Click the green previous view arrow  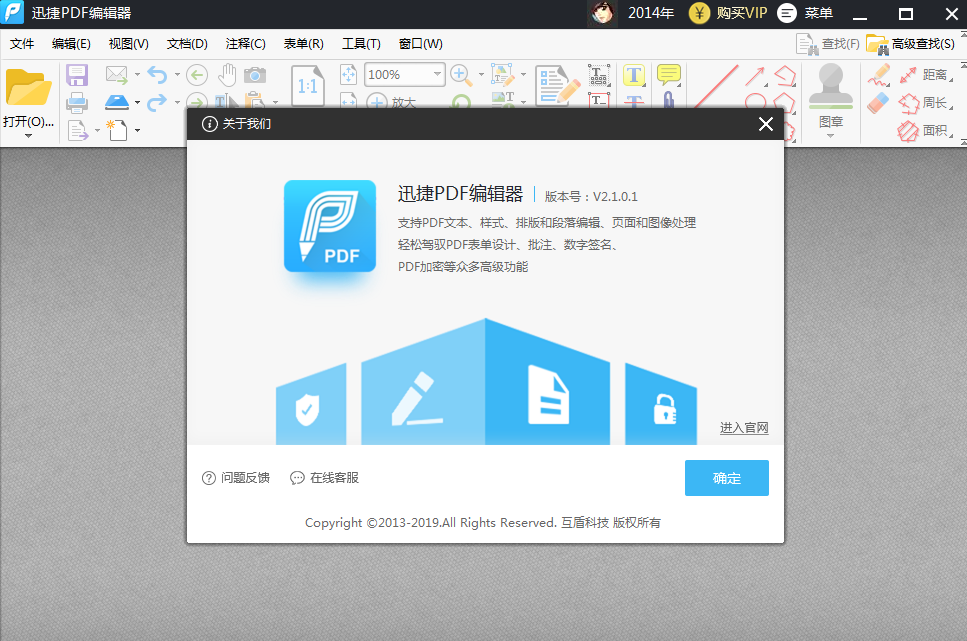tap(197, 75)
